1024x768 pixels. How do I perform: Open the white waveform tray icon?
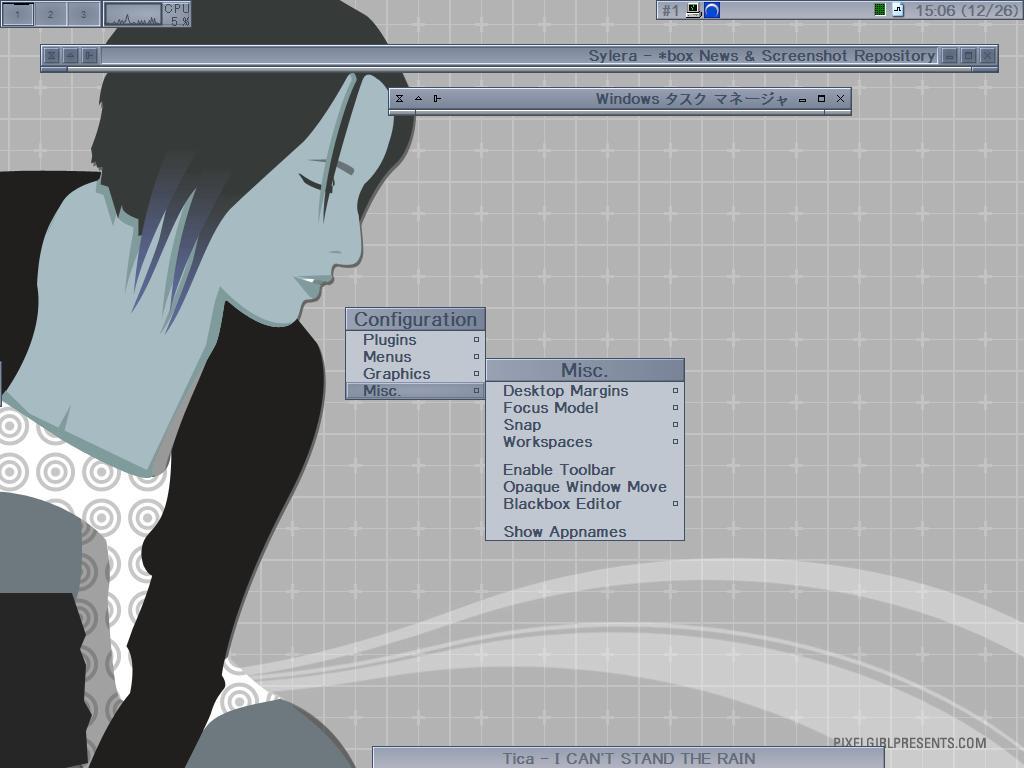[x=898, y=10]
